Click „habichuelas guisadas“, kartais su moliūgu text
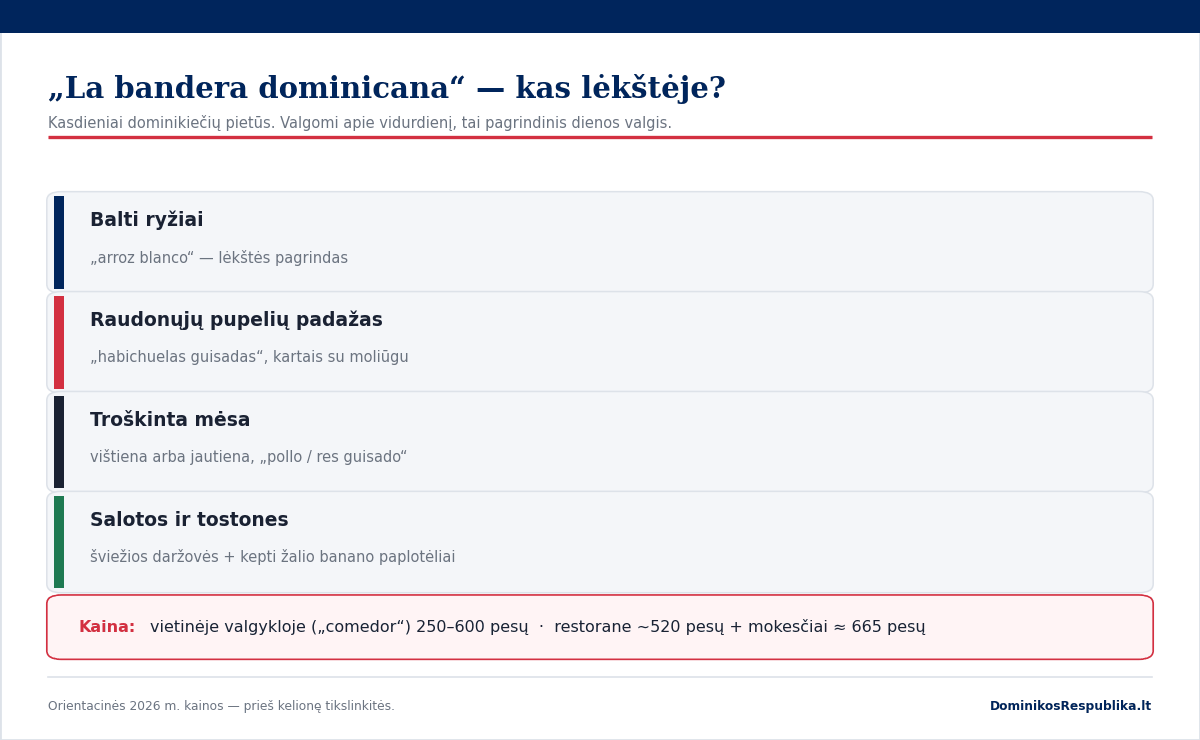The height and width of the screenshot is (740, 1200). tap(249, 357)
